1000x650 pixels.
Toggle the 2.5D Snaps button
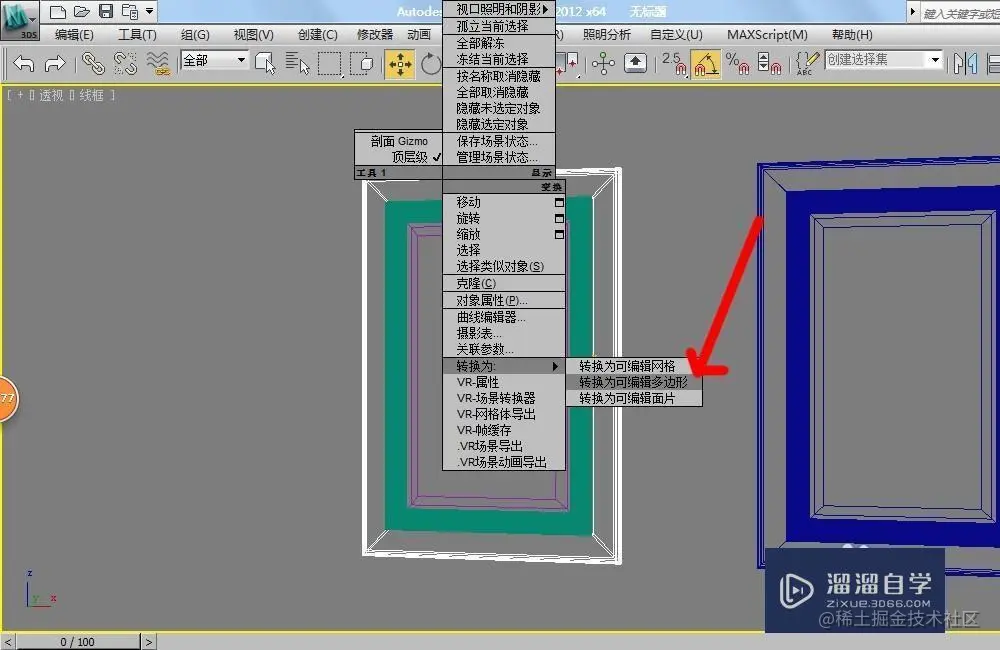(673, 63)
